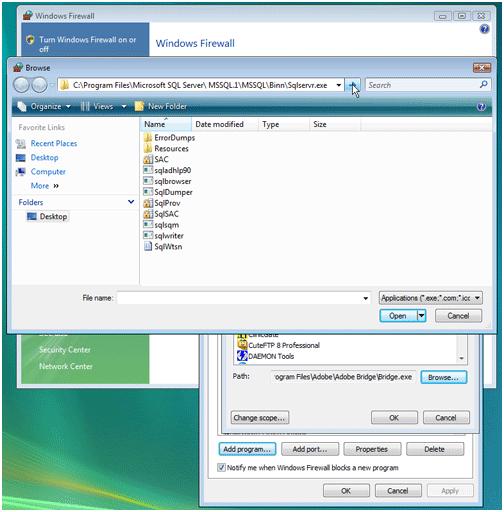Click the Delete button
504x512 pixels.
point(435,449)
